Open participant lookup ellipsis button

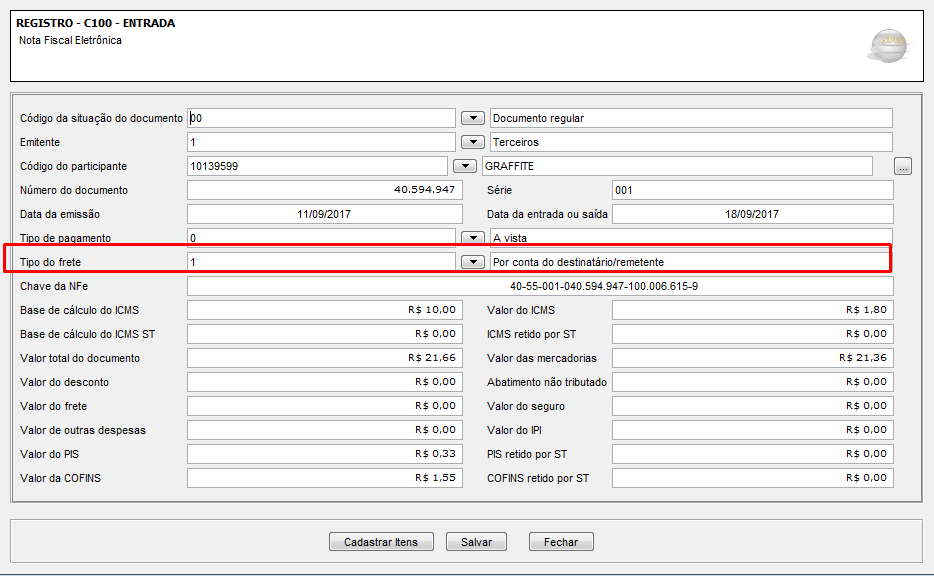click(x=903, y=166)
